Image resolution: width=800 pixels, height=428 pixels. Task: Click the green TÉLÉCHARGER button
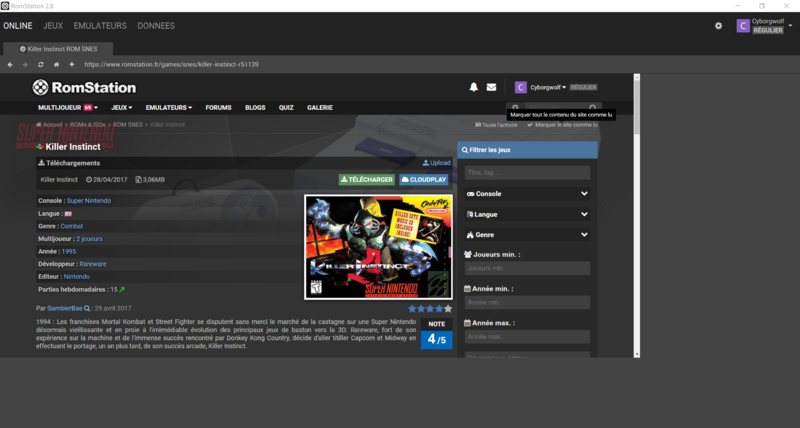[x=367, y=180]
